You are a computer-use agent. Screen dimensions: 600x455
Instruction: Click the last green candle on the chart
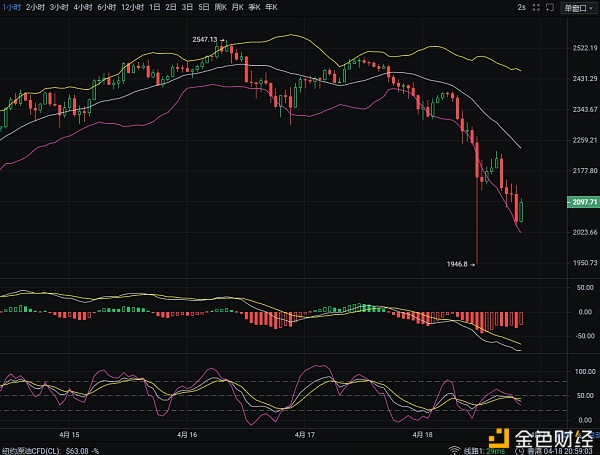point(521,210)
